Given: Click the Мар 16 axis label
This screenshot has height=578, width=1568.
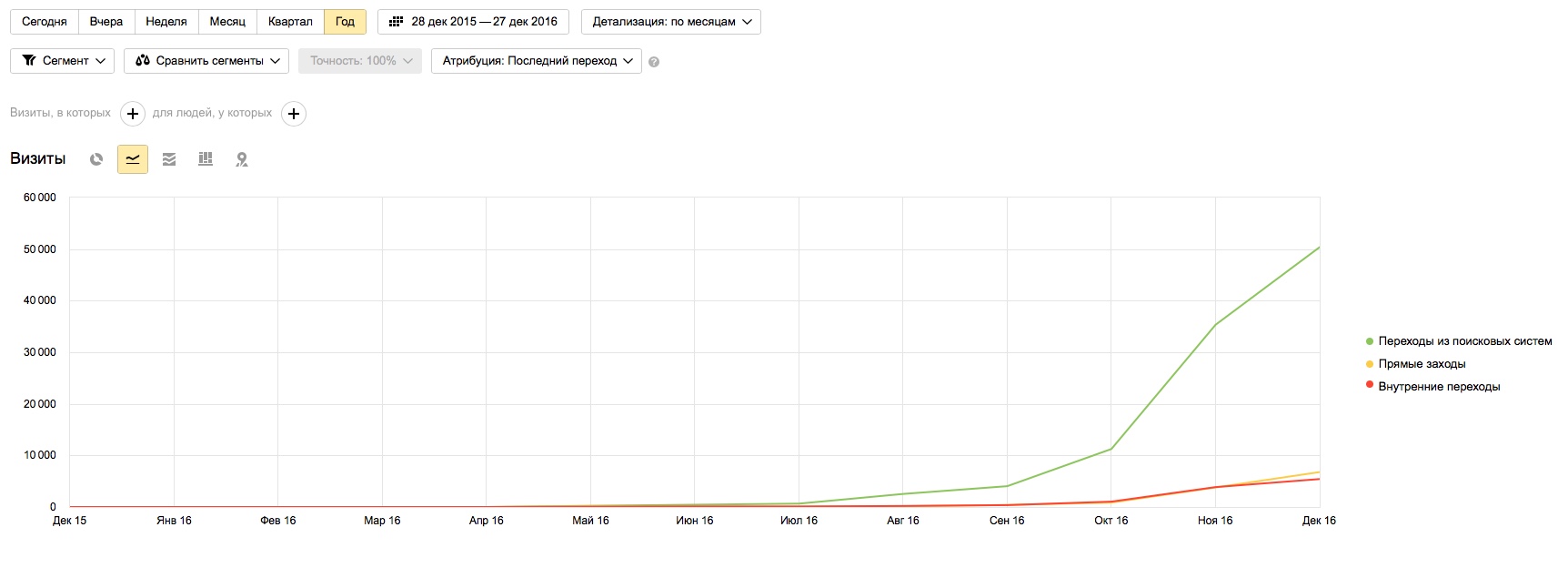Looking at the screenshot, I should (x=382, y=521).
